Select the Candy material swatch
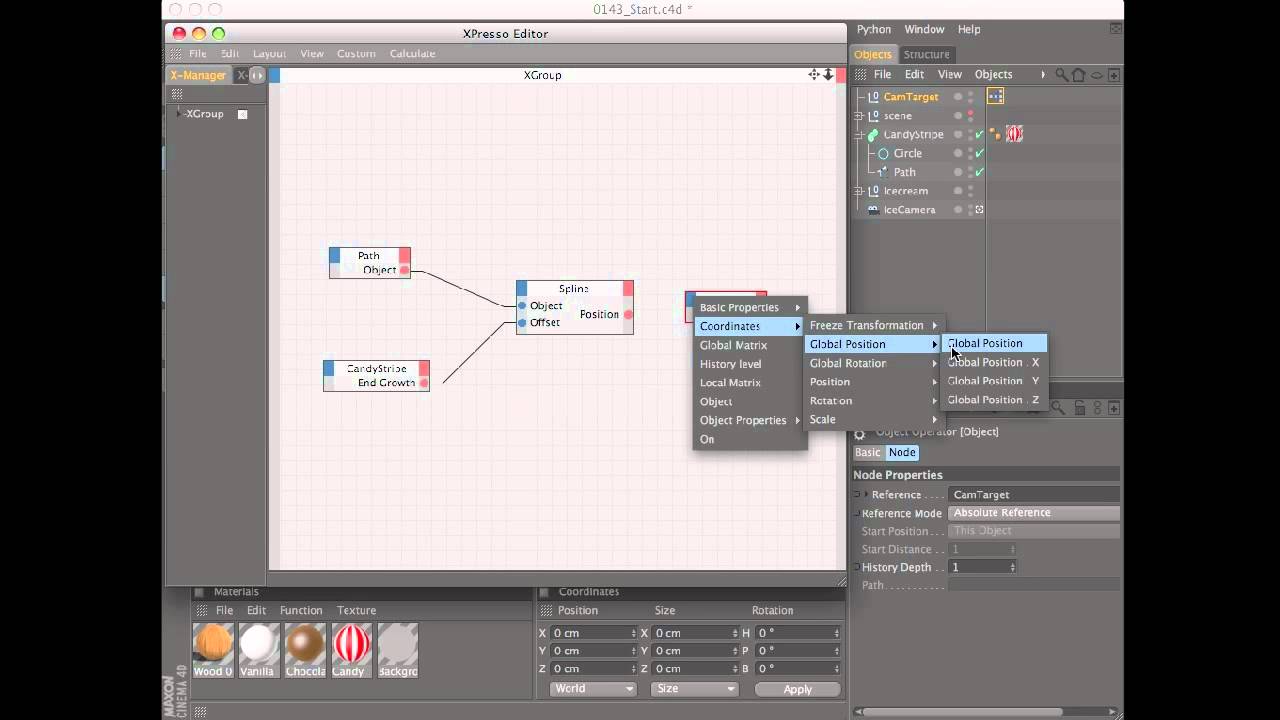 click(x=351, y=650)
